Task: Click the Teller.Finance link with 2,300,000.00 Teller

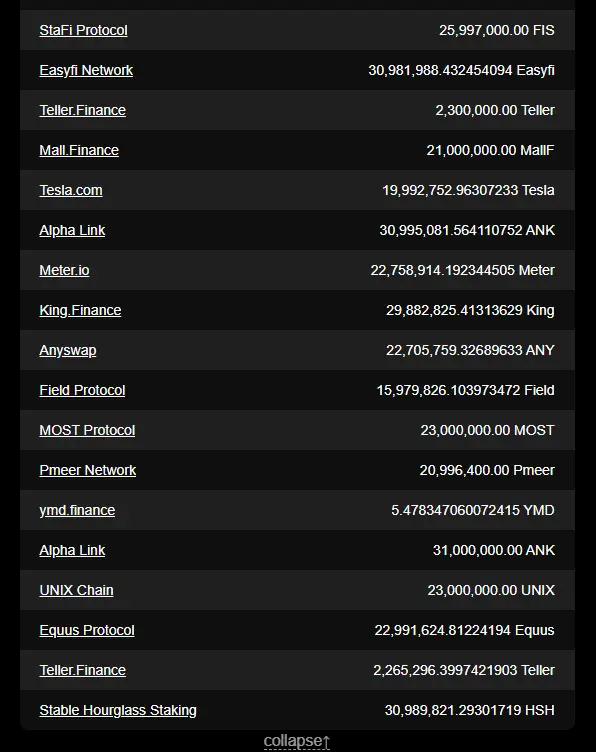Action: (82, 110)
